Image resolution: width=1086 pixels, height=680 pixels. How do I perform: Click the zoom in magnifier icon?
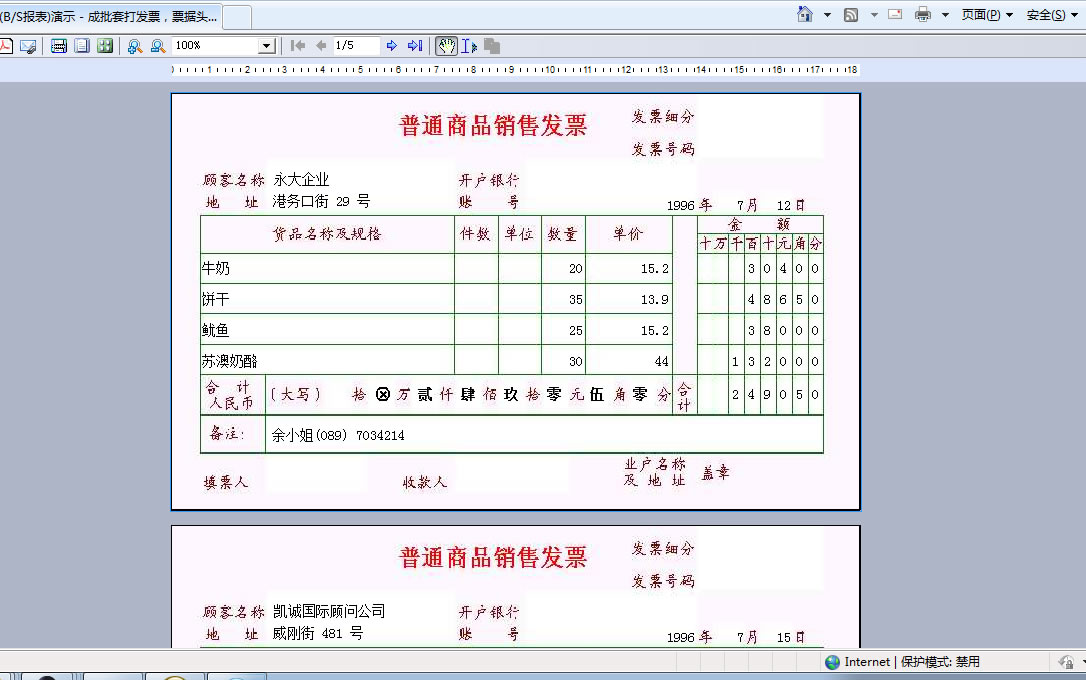tap(134, 46)
